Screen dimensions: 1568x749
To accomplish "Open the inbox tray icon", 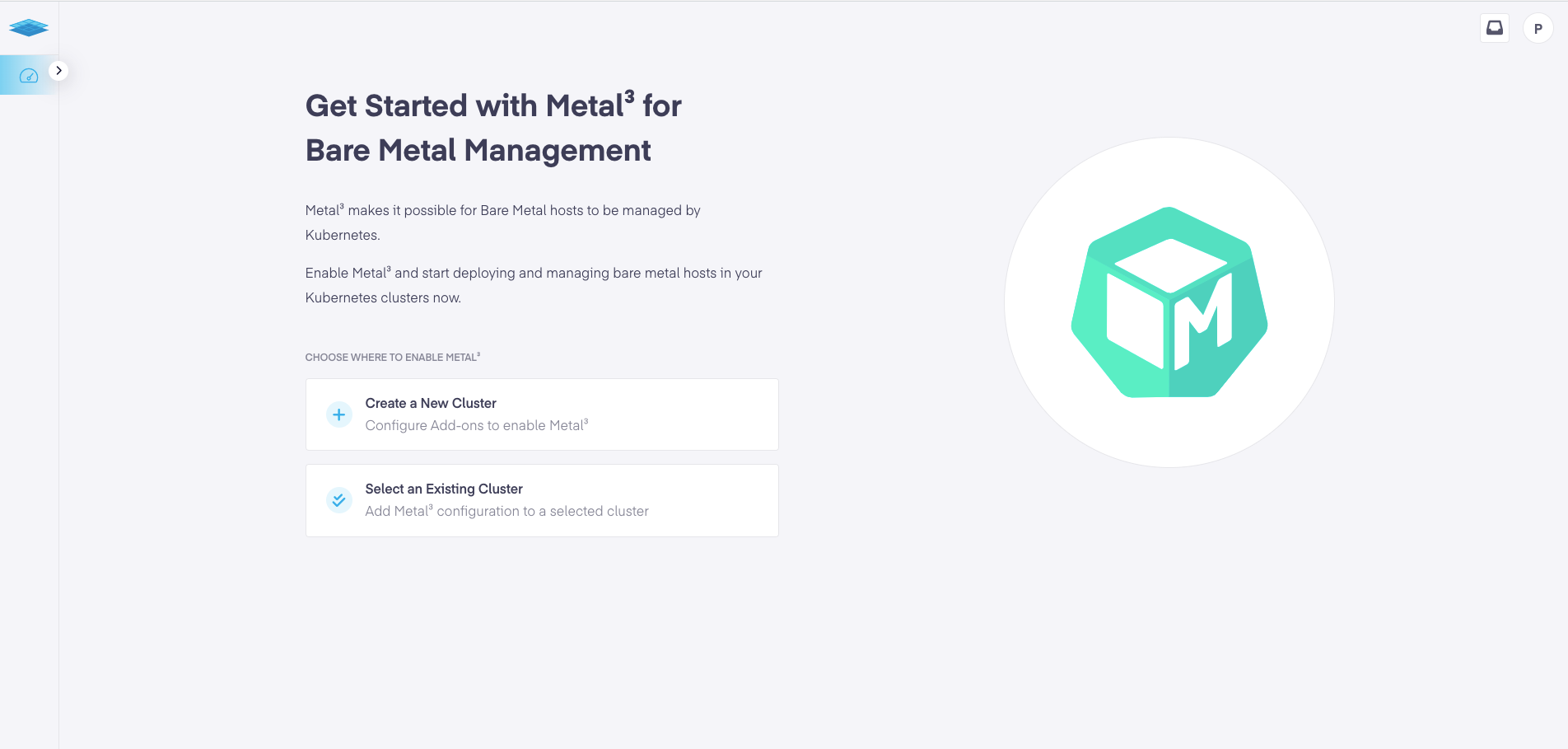I will coord(1495,28).
